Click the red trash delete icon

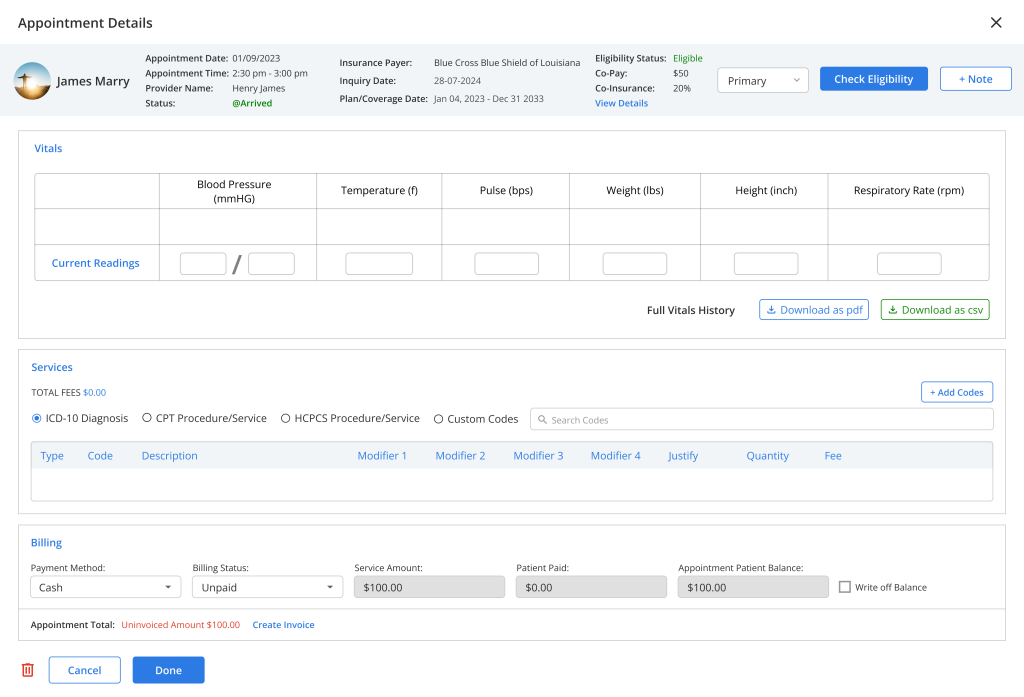point(28,670)
